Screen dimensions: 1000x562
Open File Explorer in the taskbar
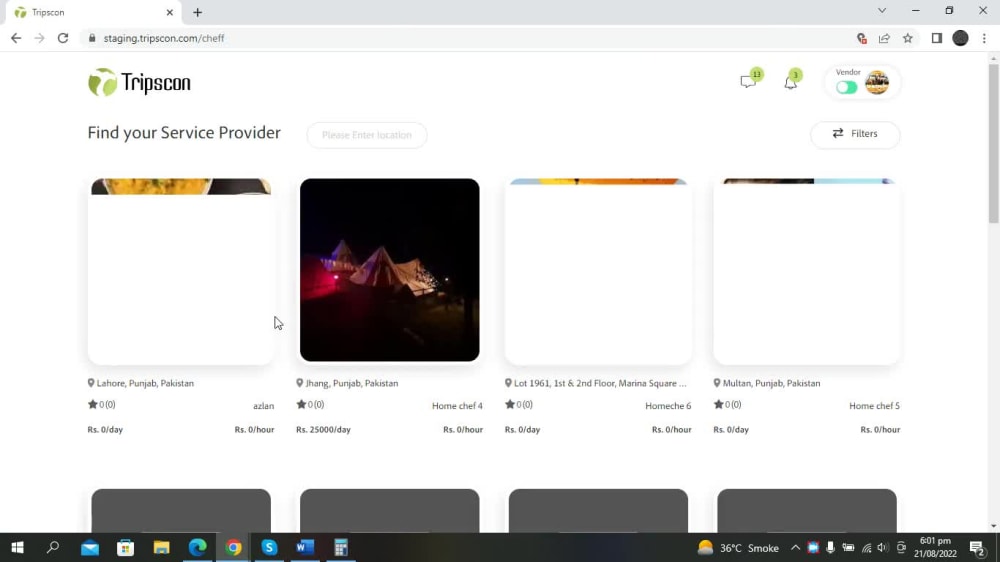(x=161, y=547)
